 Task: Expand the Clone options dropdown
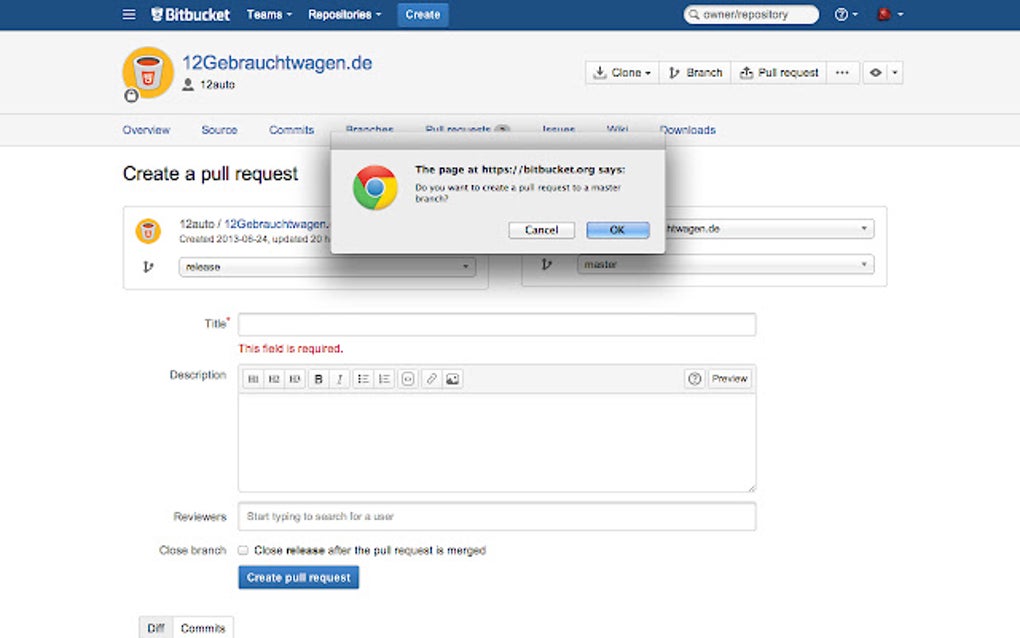tap(643, 72)
